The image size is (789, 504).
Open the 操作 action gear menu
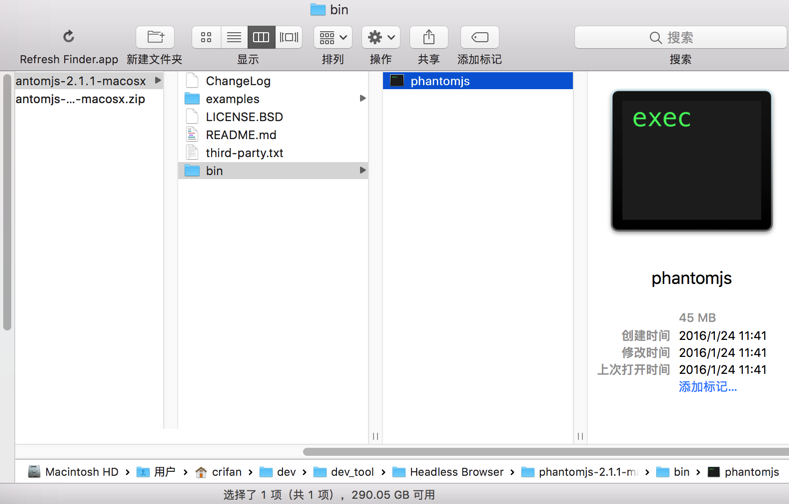click(x=381, y=37)
